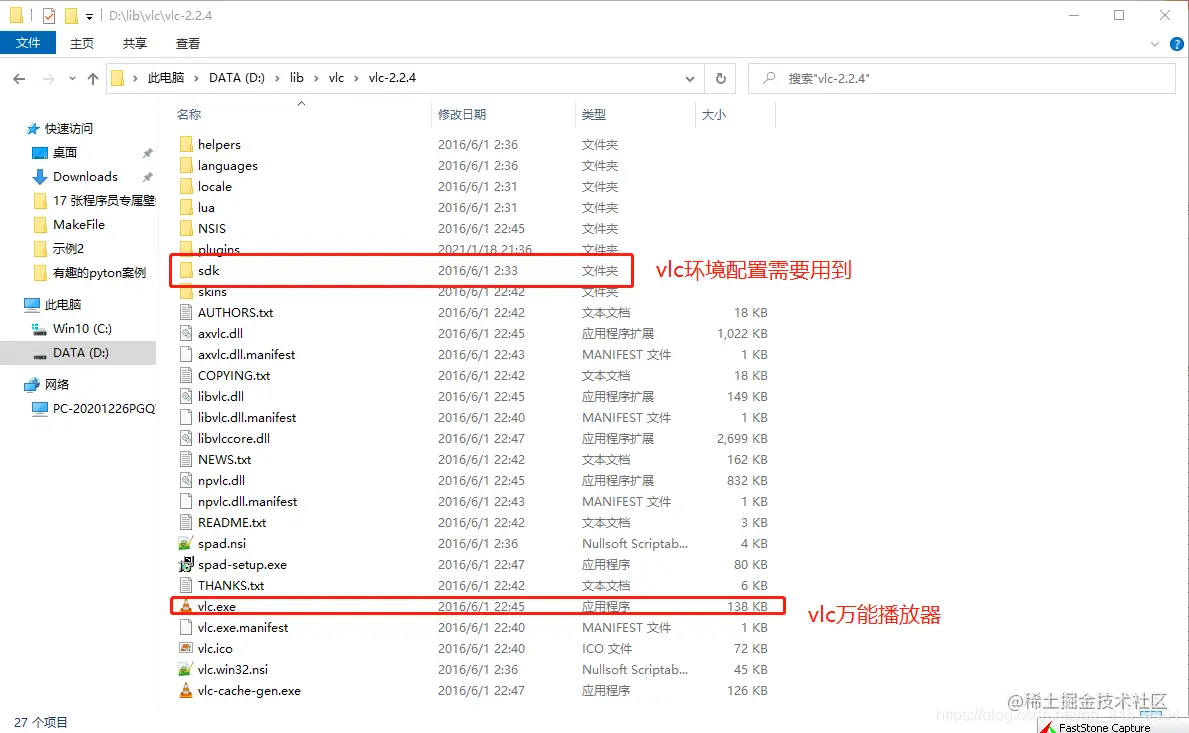Select libvlc.dll file icon
1189x733 pixels.
tap(186, 396)
